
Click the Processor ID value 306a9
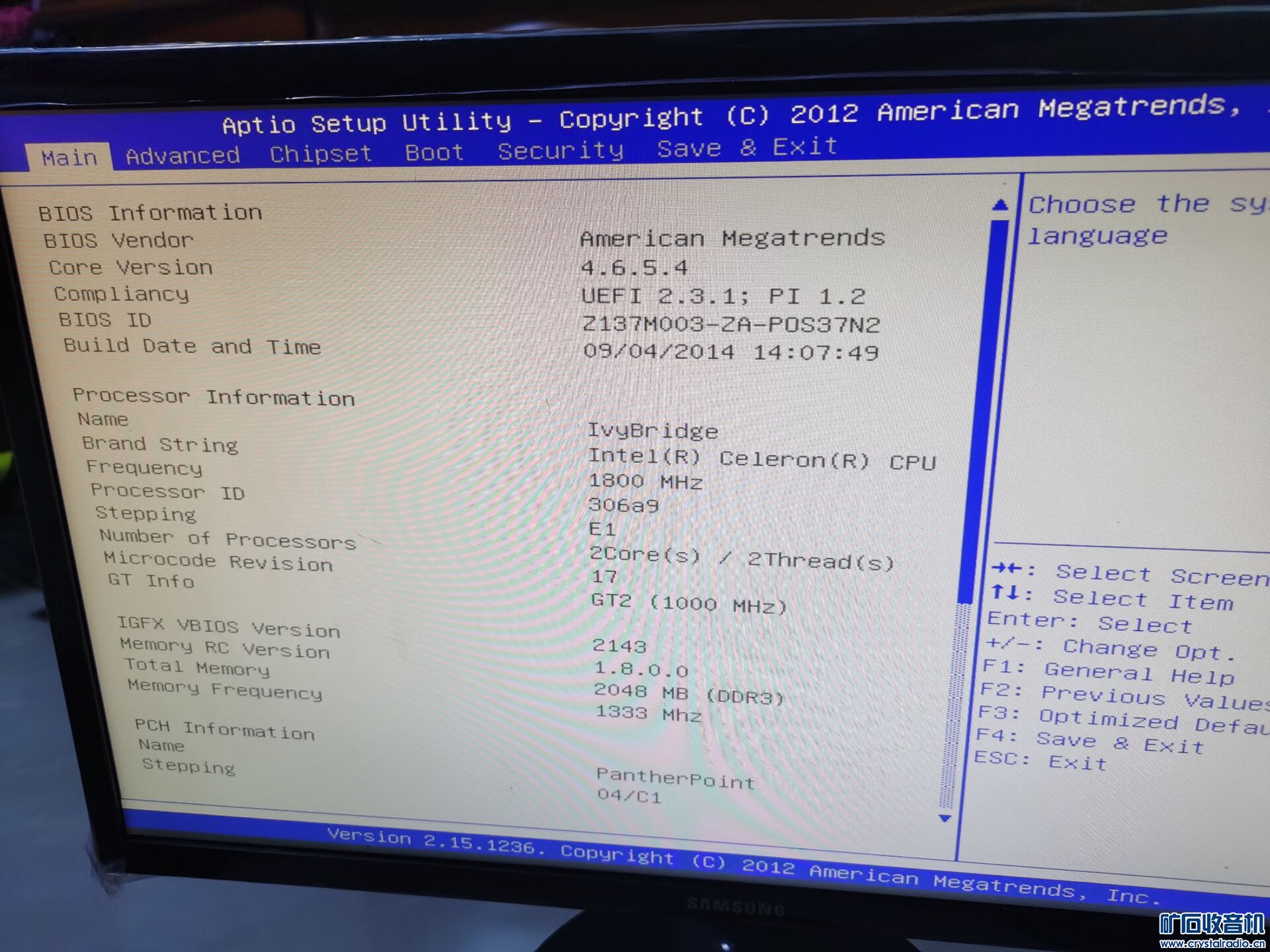(x=624, y=506)
